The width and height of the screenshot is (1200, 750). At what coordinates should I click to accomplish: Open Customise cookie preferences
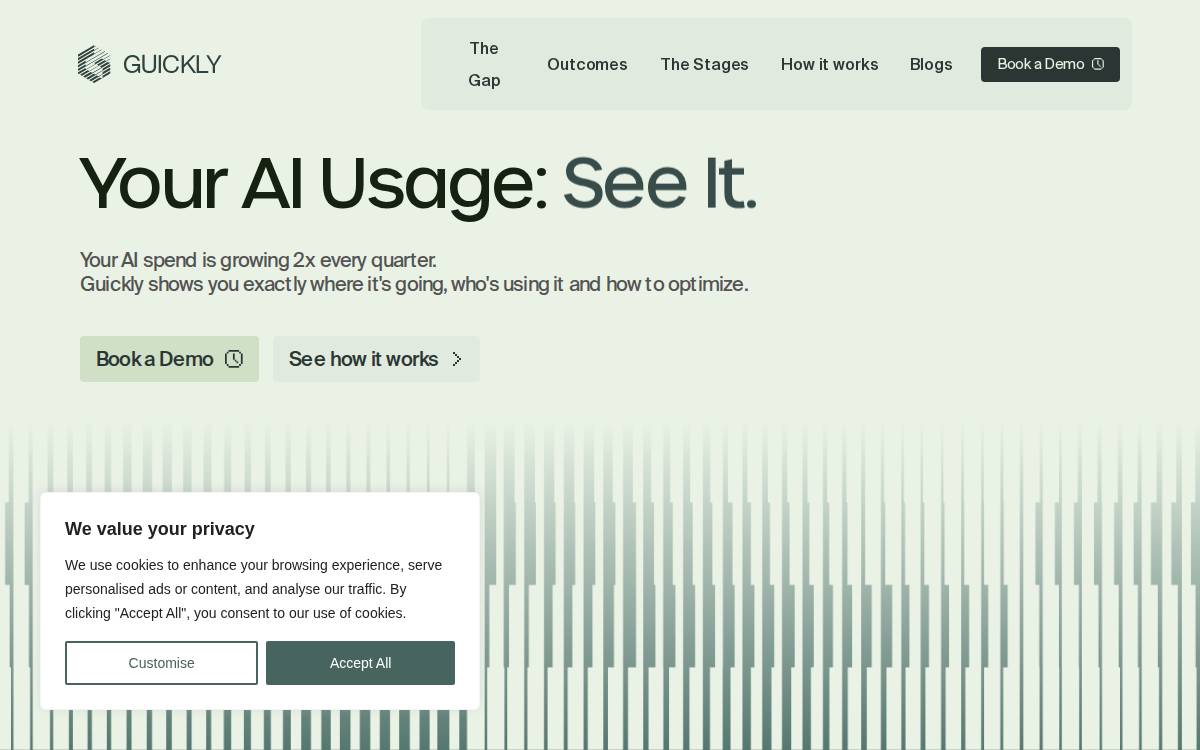click(x=161, y=663)
